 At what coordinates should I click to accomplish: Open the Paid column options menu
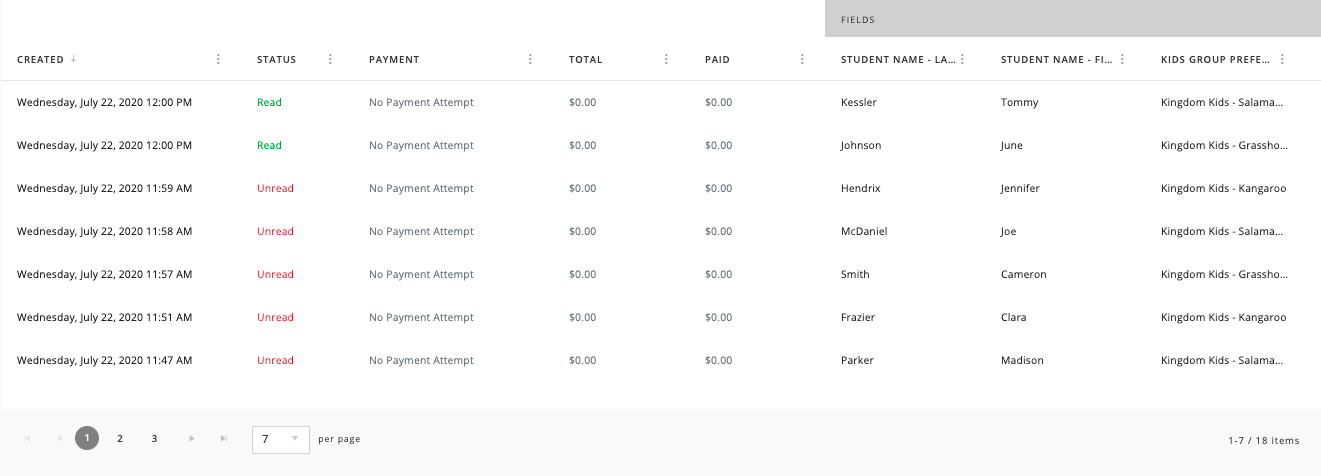pos(802,60)
